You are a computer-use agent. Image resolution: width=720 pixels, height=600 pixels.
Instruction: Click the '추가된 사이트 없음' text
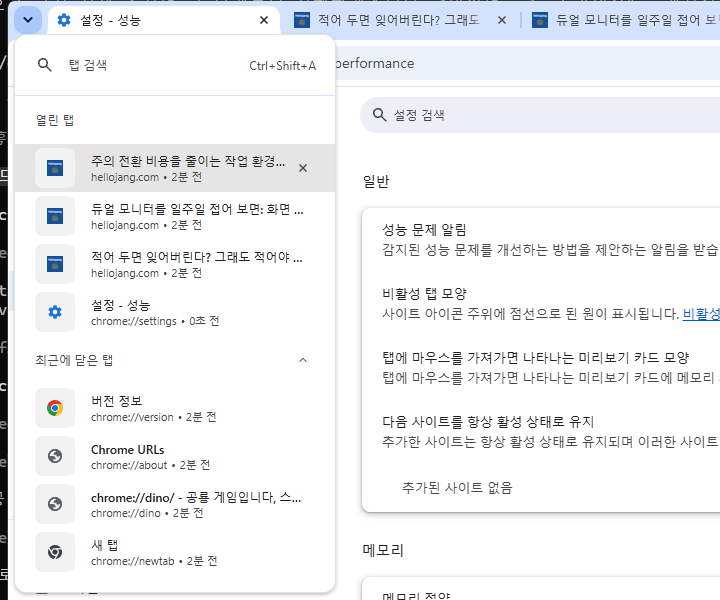(457, 488)
